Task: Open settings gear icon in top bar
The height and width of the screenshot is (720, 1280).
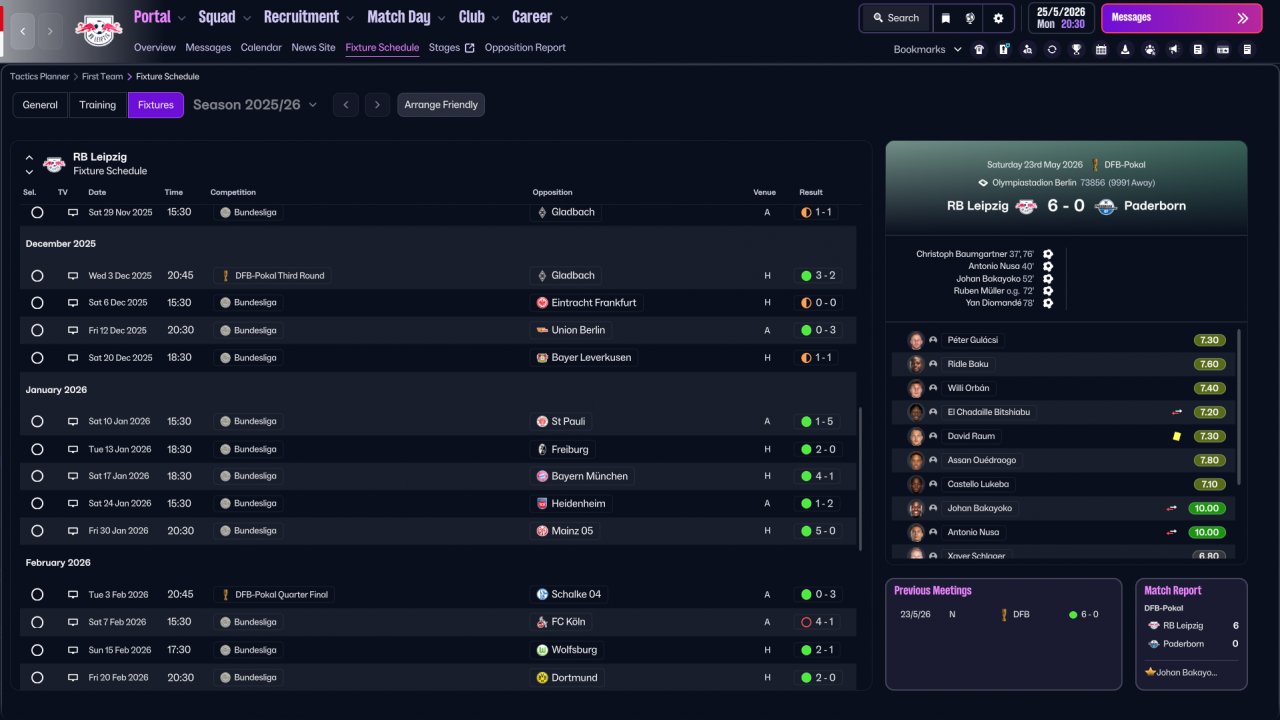Action: tap(998, 18)
